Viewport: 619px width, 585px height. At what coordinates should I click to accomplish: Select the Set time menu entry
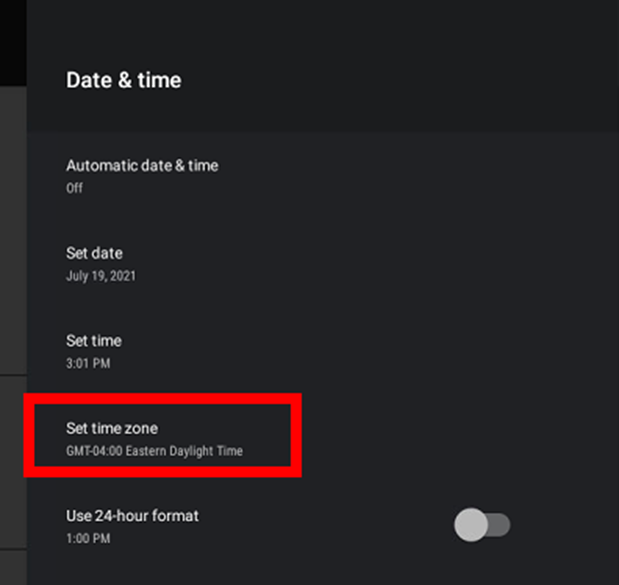(x=323, y=352)
